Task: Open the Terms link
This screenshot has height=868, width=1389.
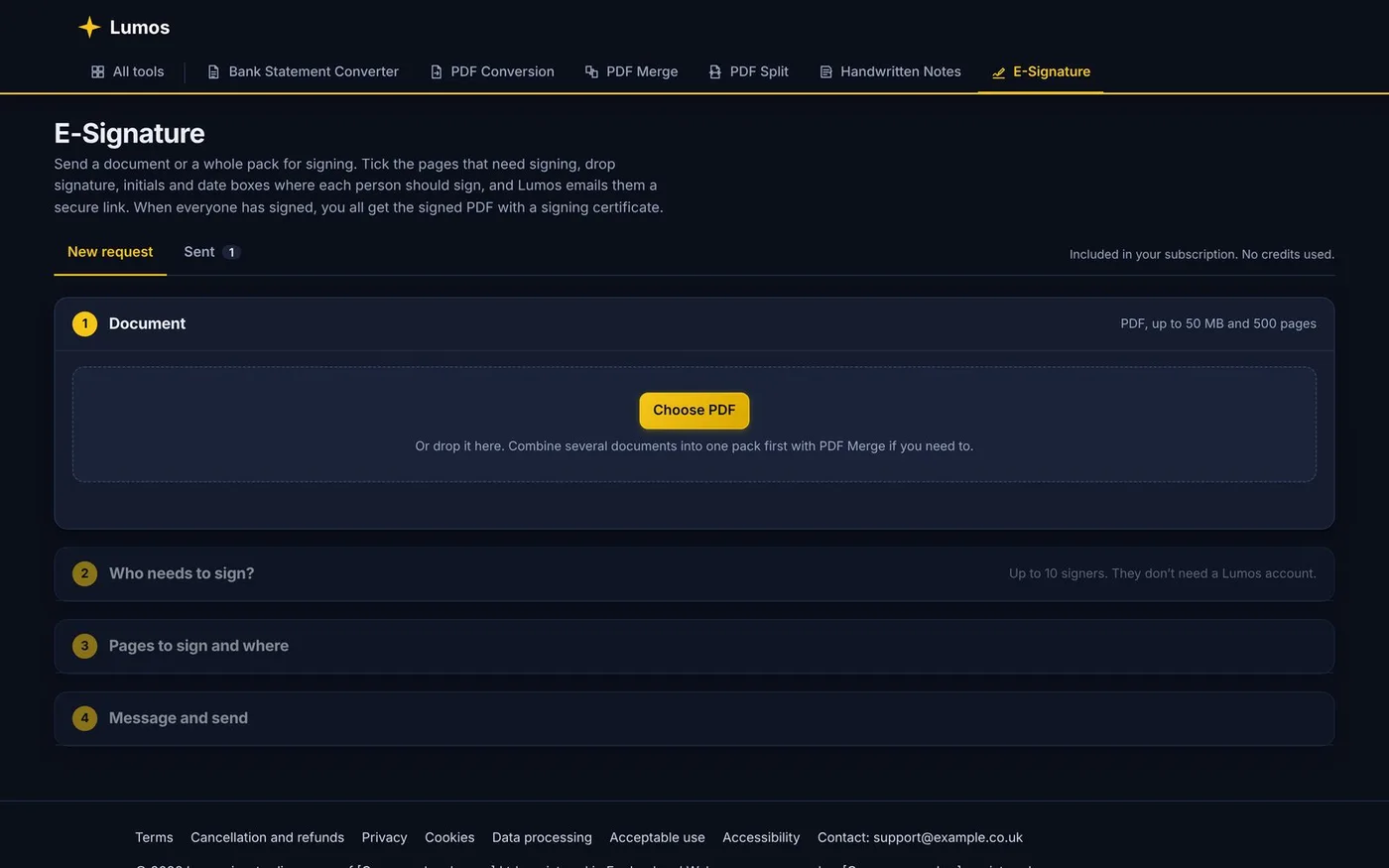Action: pos(154,837)
